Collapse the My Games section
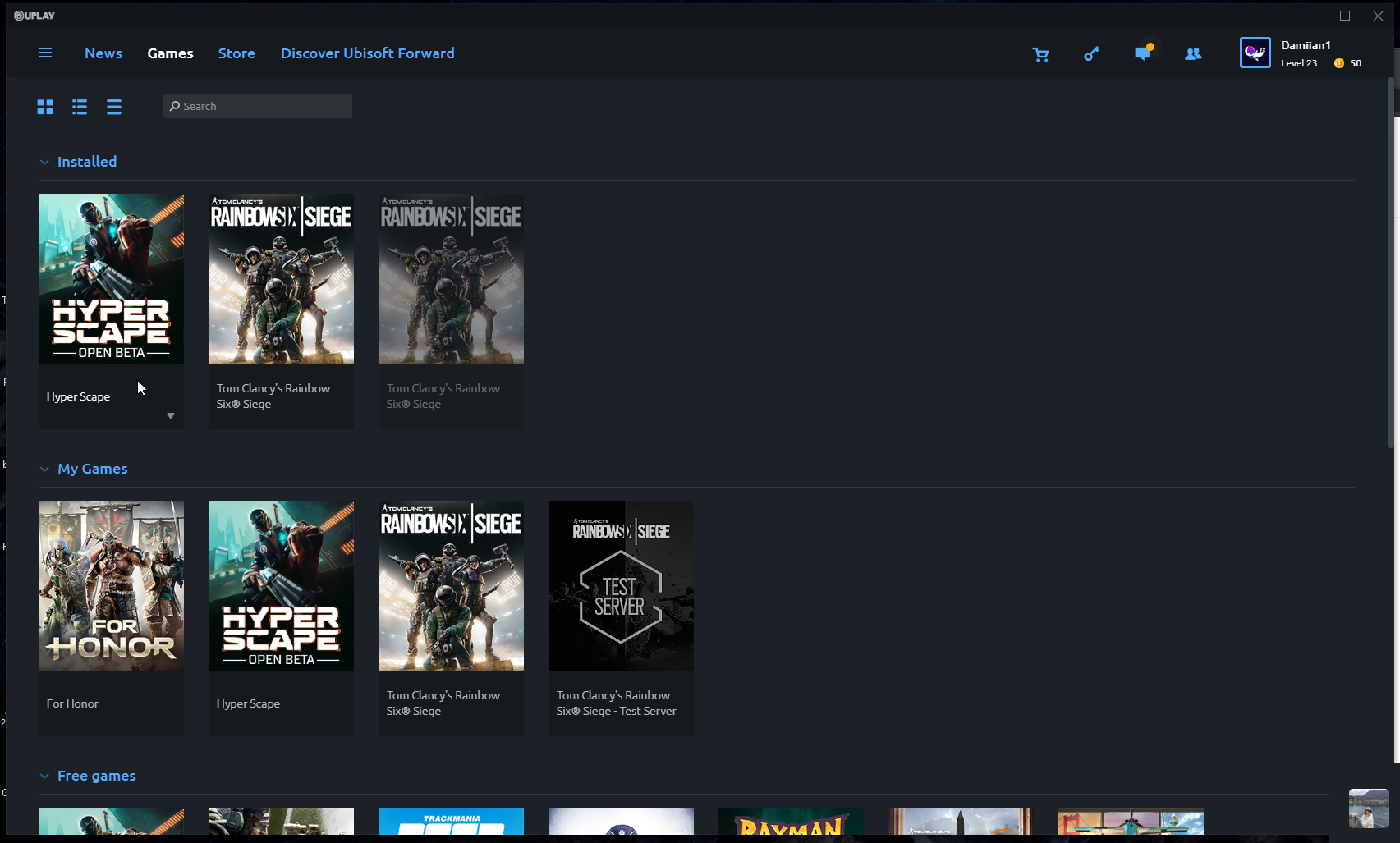 [x=44, y=470]
